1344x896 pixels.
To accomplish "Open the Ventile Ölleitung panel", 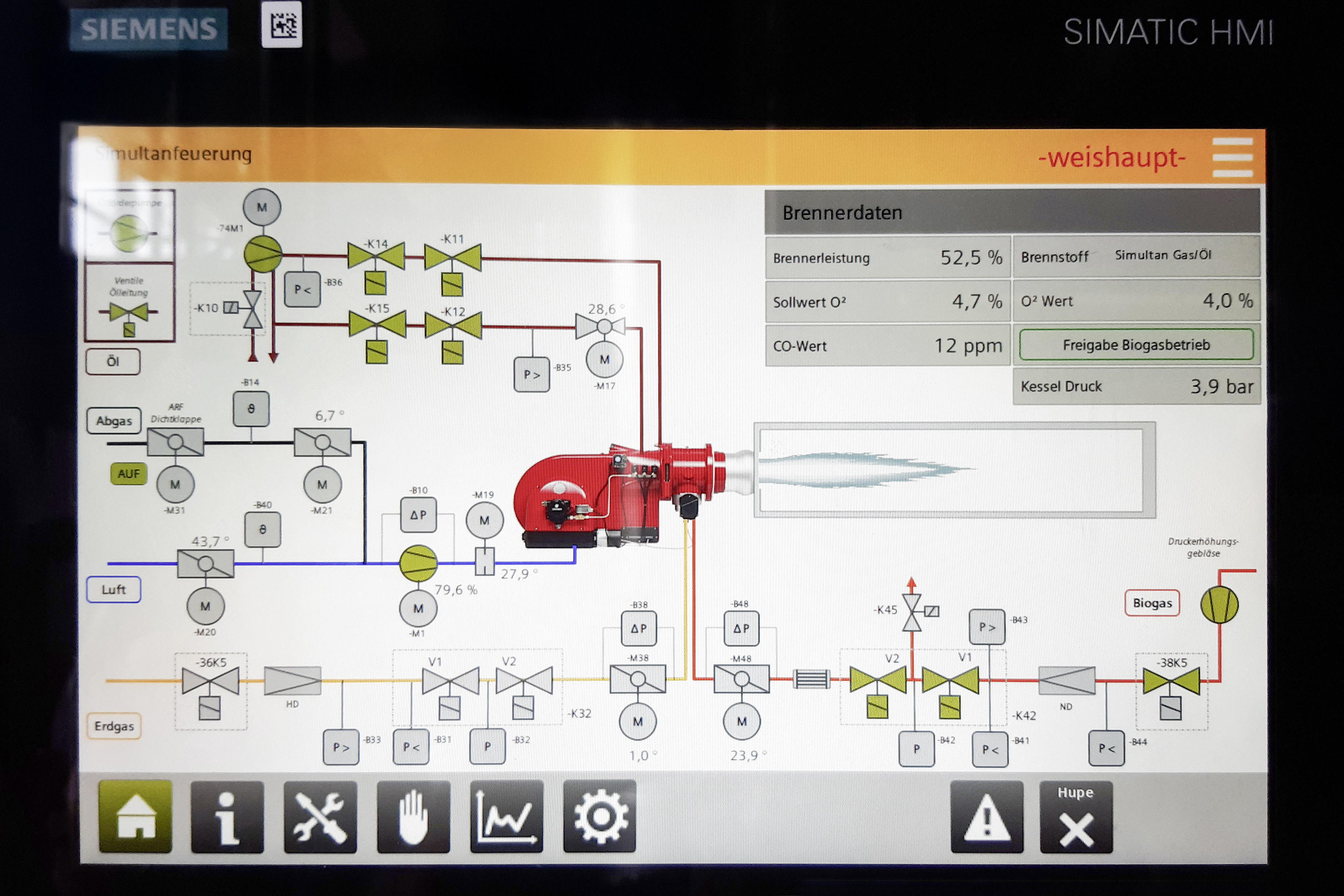I will [x=130, y=303].
